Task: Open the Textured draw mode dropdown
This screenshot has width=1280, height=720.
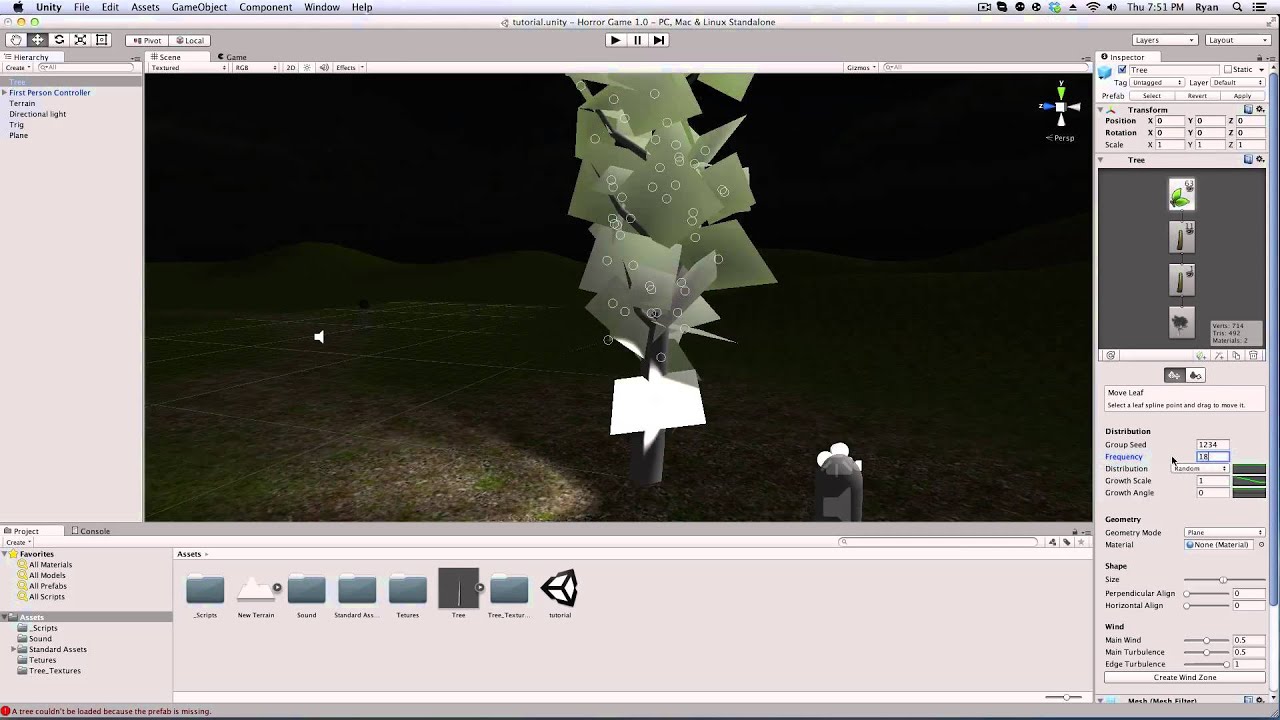Action: click(188, 67)
